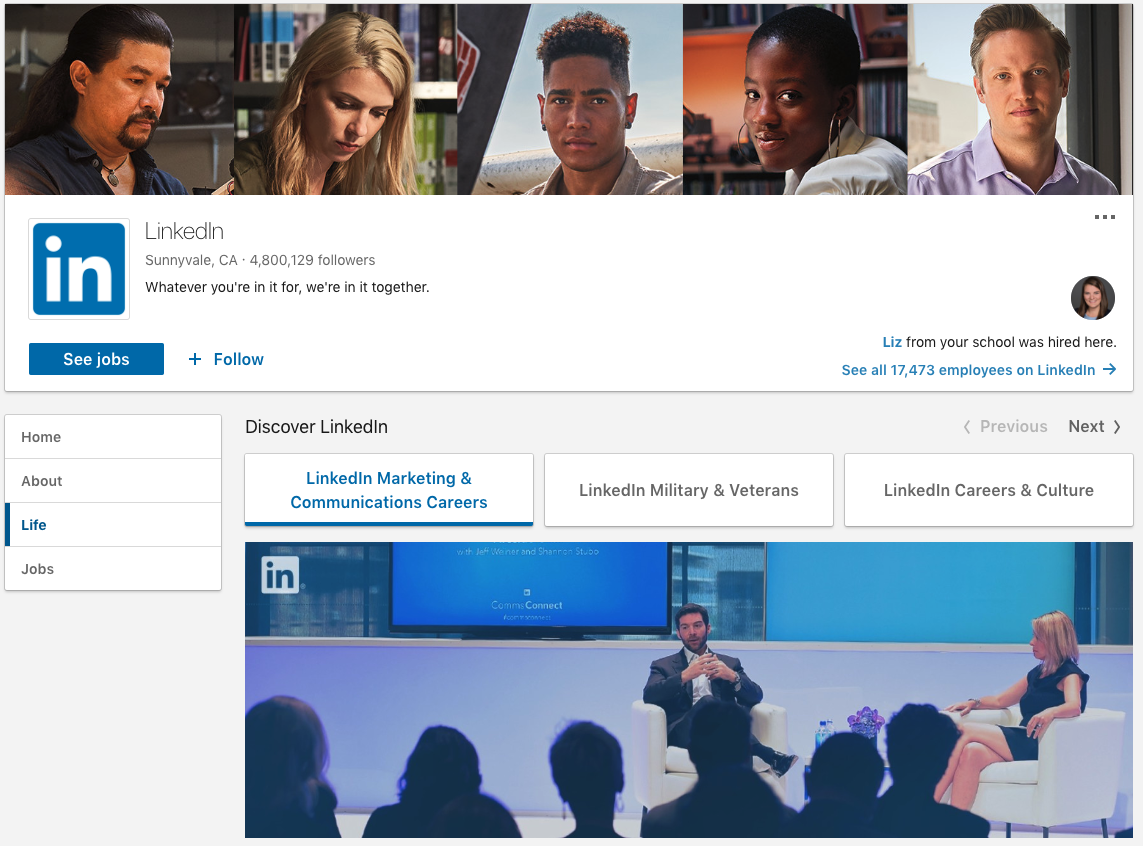Click the '4,800,129 followers' text
The image size is (1143, 846).
(x=312, y=260)
